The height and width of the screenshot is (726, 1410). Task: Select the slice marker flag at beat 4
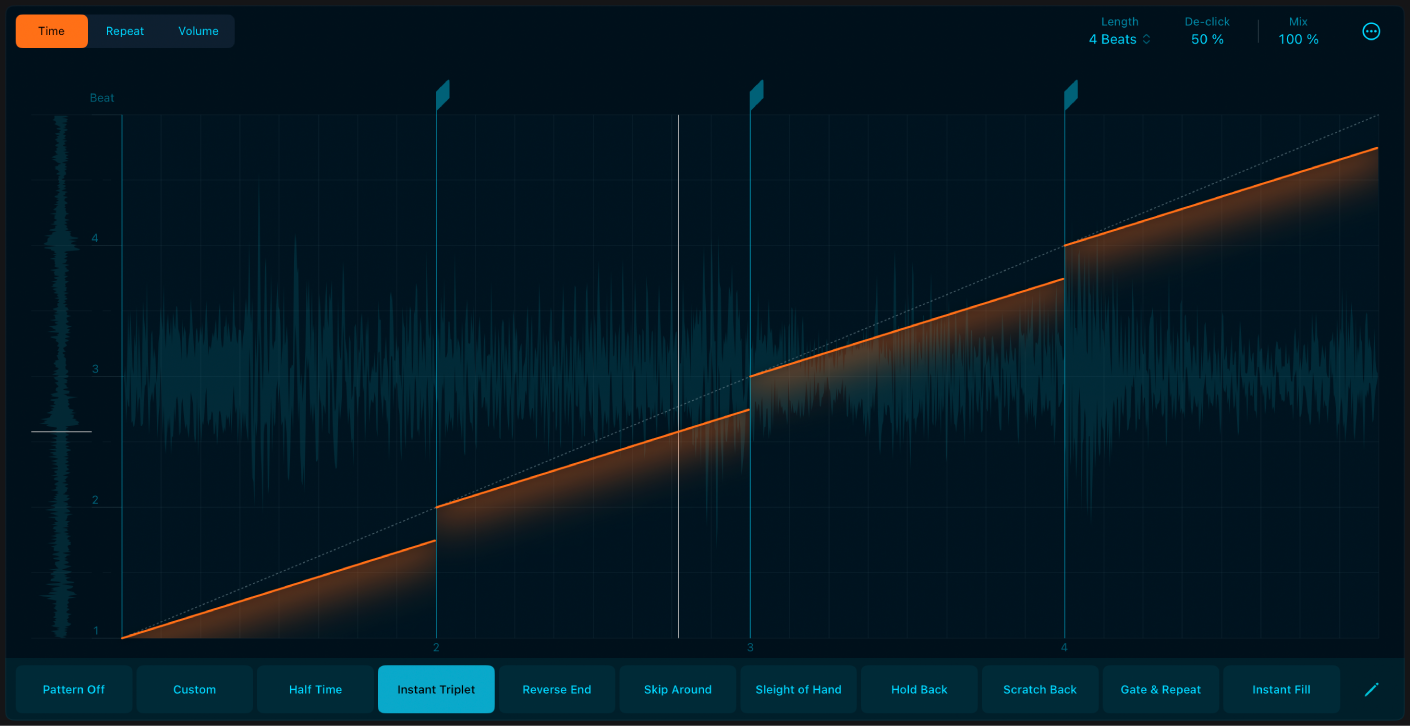1070,95
